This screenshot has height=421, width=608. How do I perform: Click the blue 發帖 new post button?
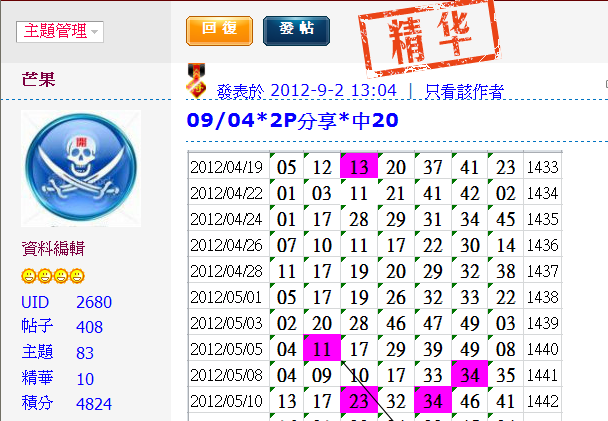[296, 30]
